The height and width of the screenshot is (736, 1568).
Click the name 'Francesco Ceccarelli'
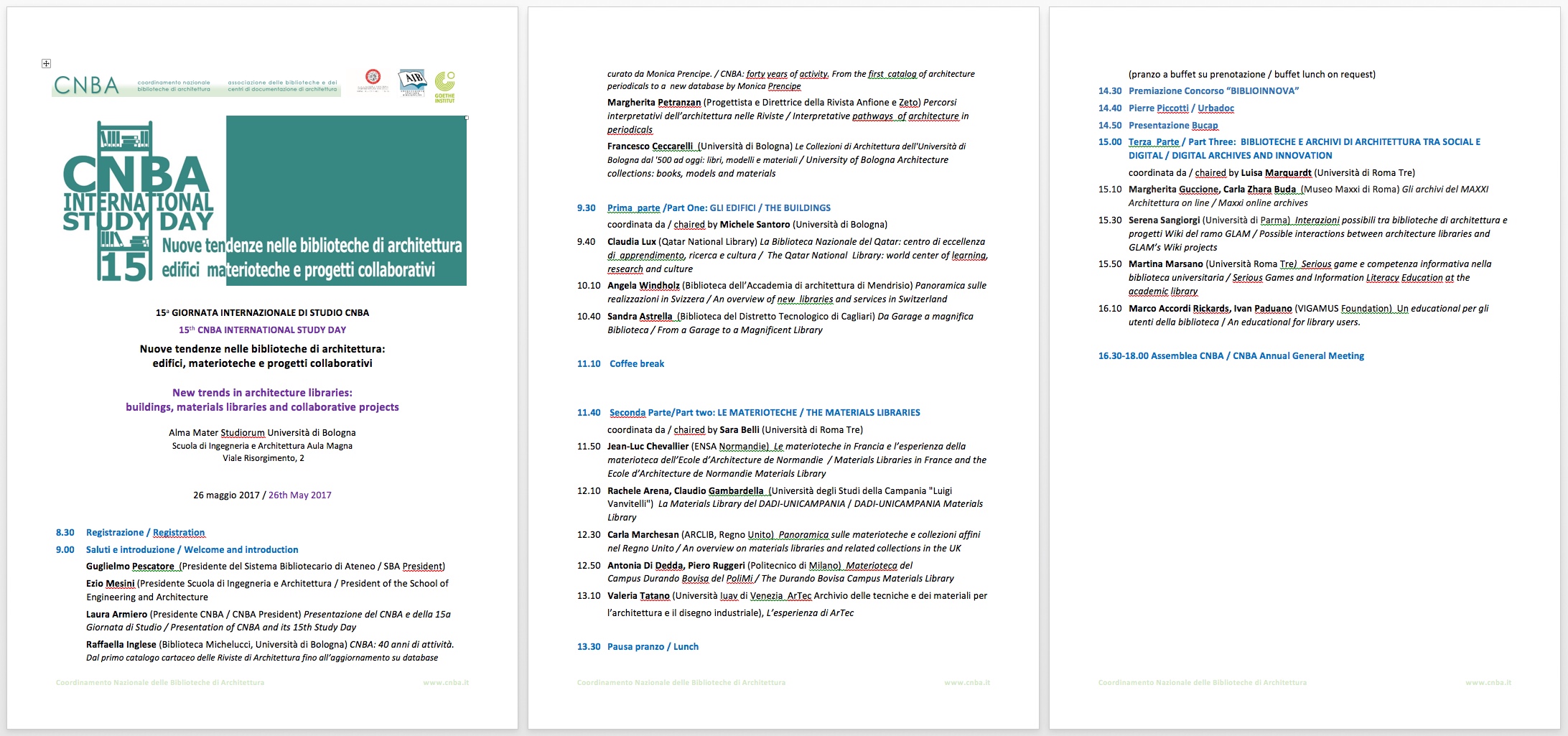(650, 146)
